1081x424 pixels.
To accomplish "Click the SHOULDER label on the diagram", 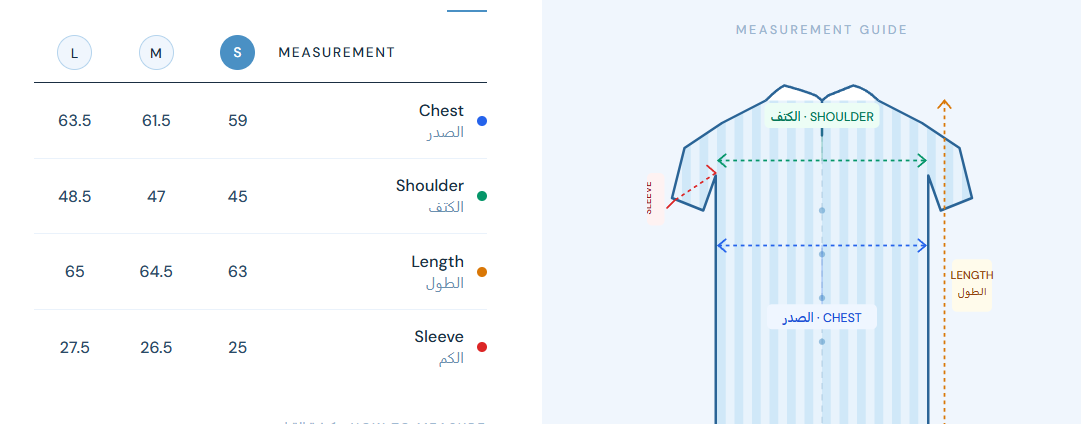I will [x=822, y=117].
